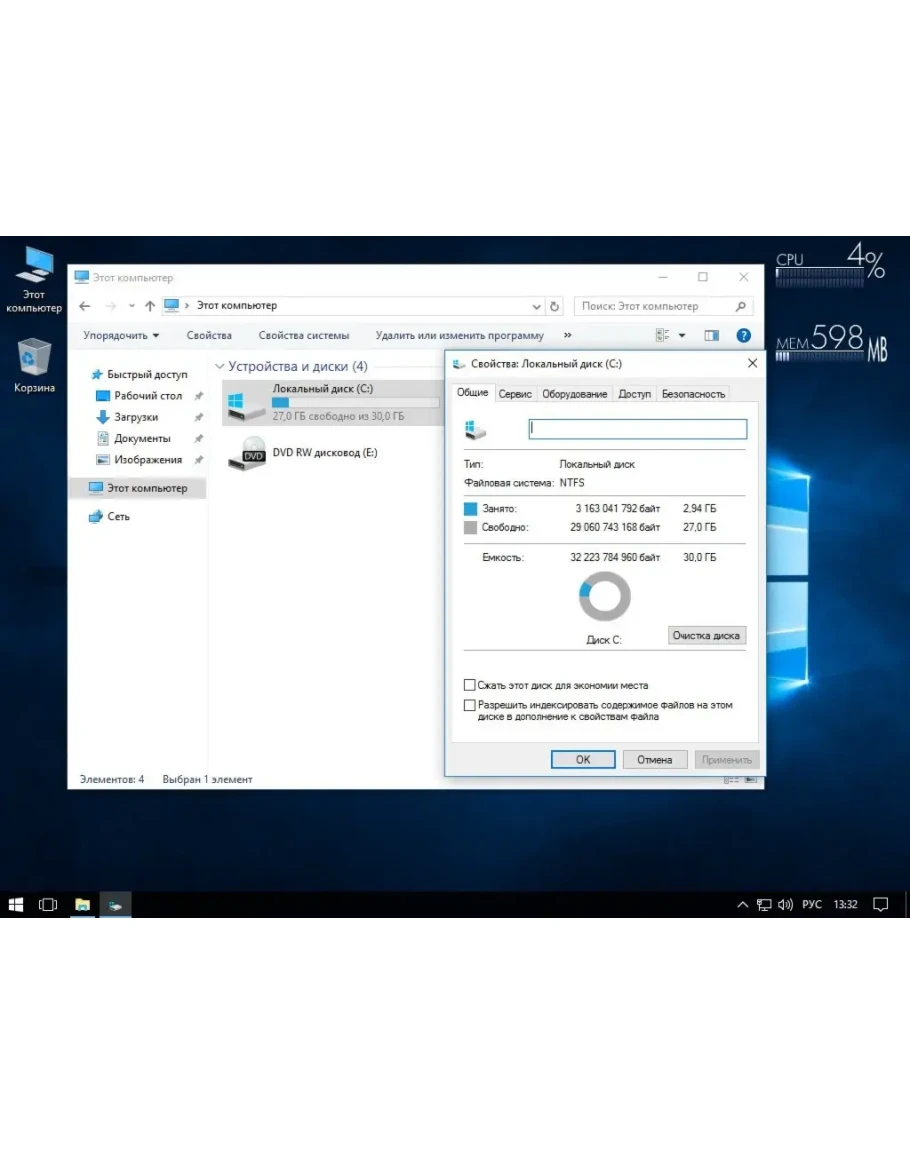Go up one folder level arrow
The height and width of the screenshot is (1155, 910).
[150, 306]
